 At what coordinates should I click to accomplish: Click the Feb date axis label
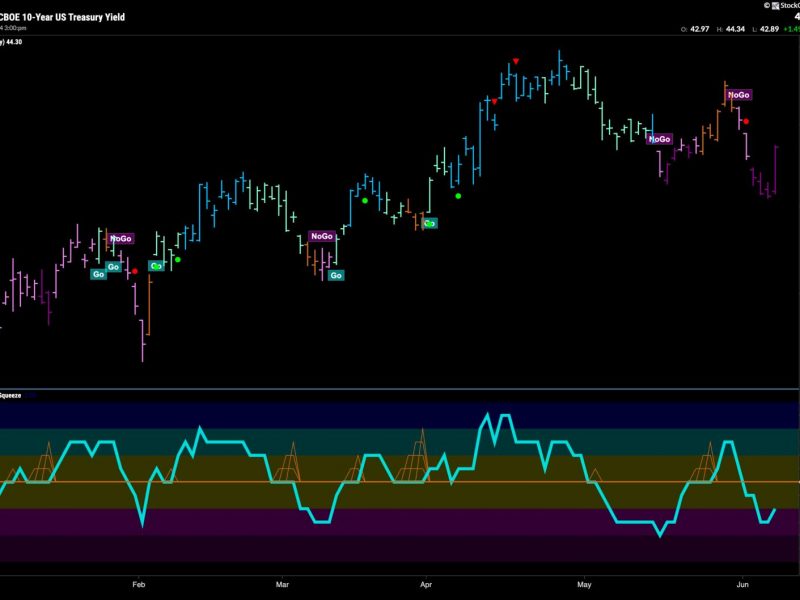click(138, 584)
